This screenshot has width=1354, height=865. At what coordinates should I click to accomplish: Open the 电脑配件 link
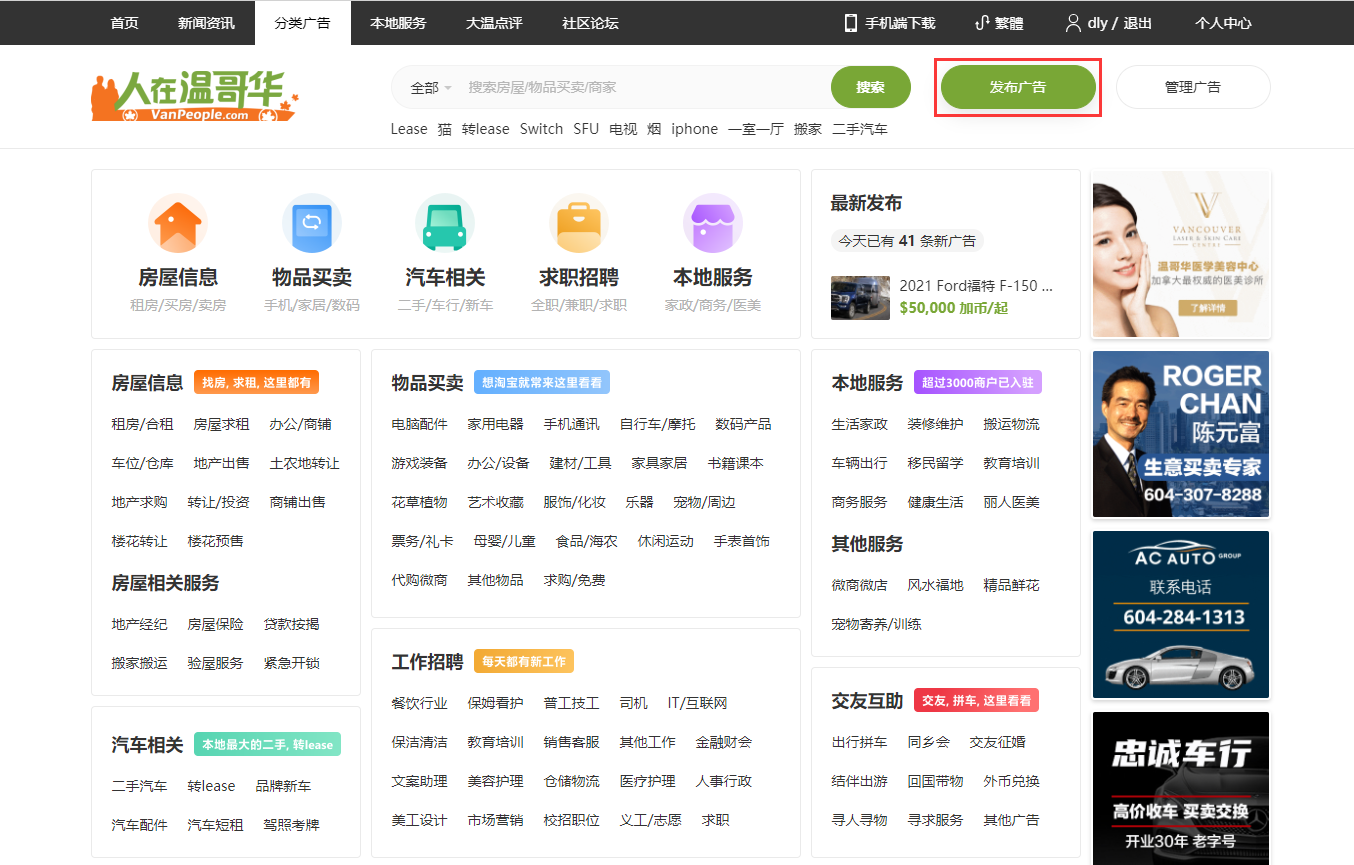point(419,424)
